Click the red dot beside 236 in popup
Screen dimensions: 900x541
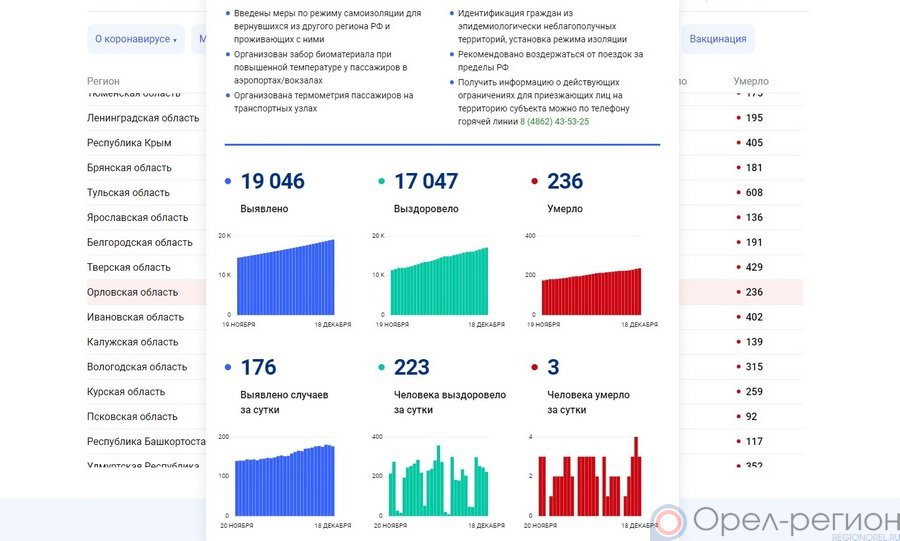click(535, 182)
